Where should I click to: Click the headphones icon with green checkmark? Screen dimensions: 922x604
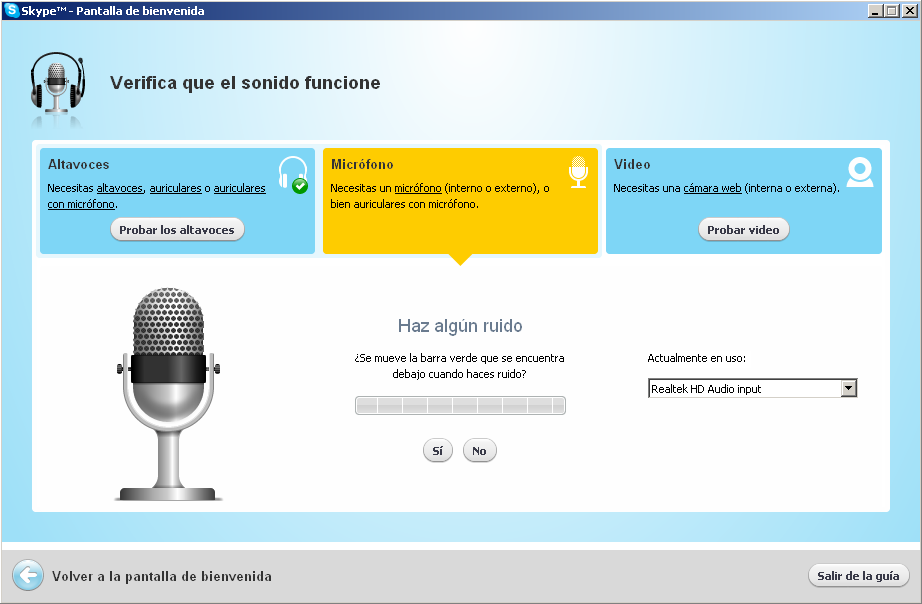(293, 175)
